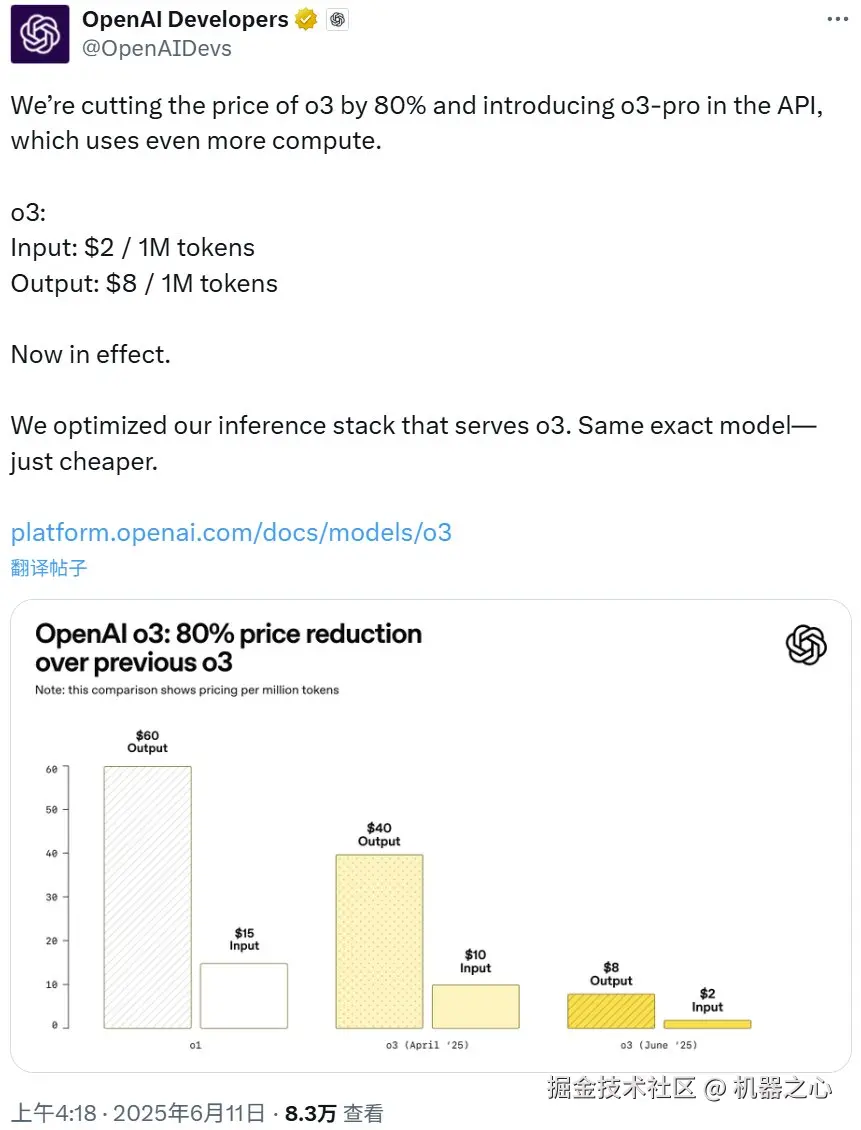Select the o1 $15 Input bar
The height and width of the screenshot is (1130, 861).
point(244,995)
